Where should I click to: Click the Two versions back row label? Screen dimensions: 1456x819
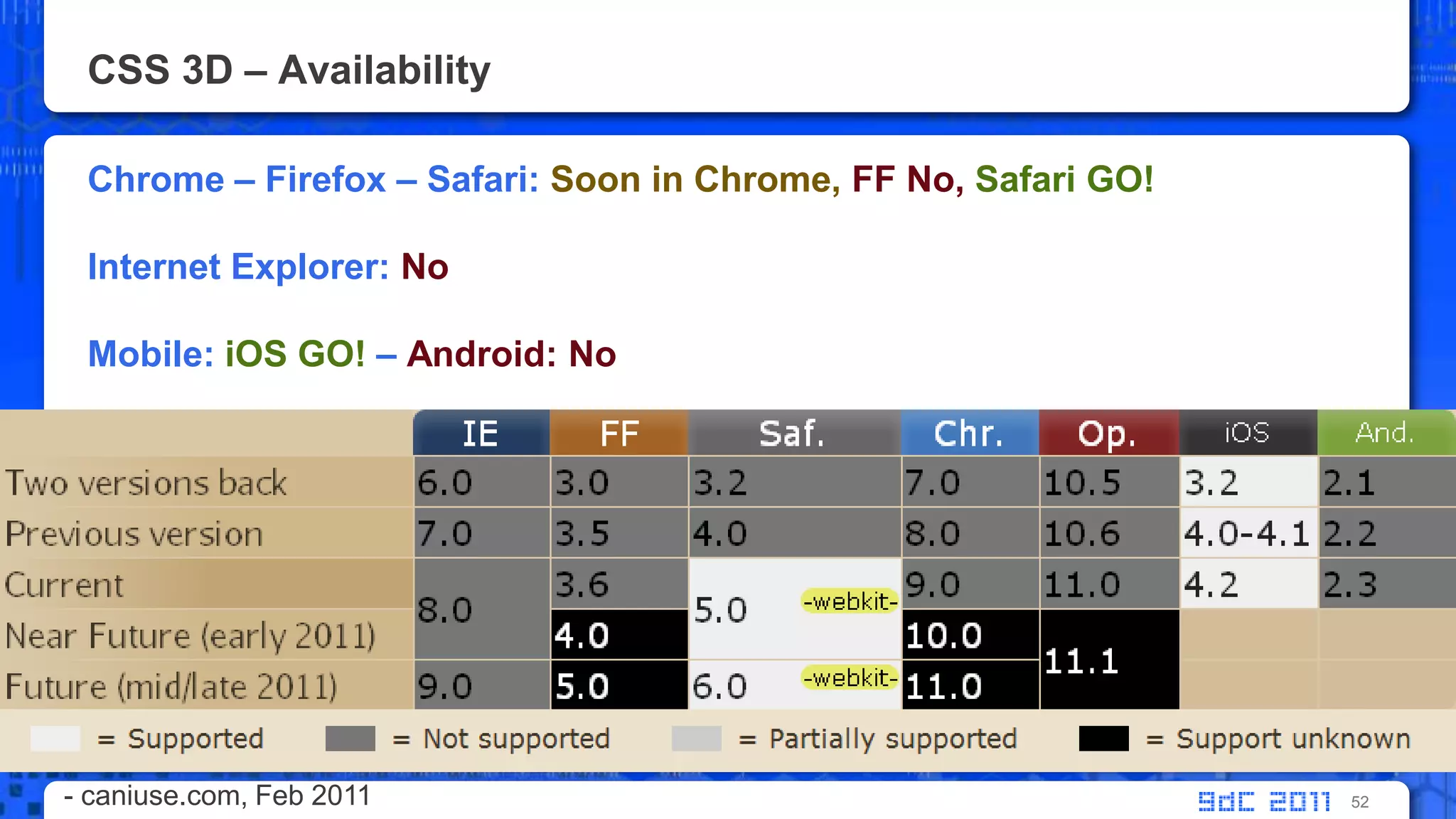click(x=146, y=483)
